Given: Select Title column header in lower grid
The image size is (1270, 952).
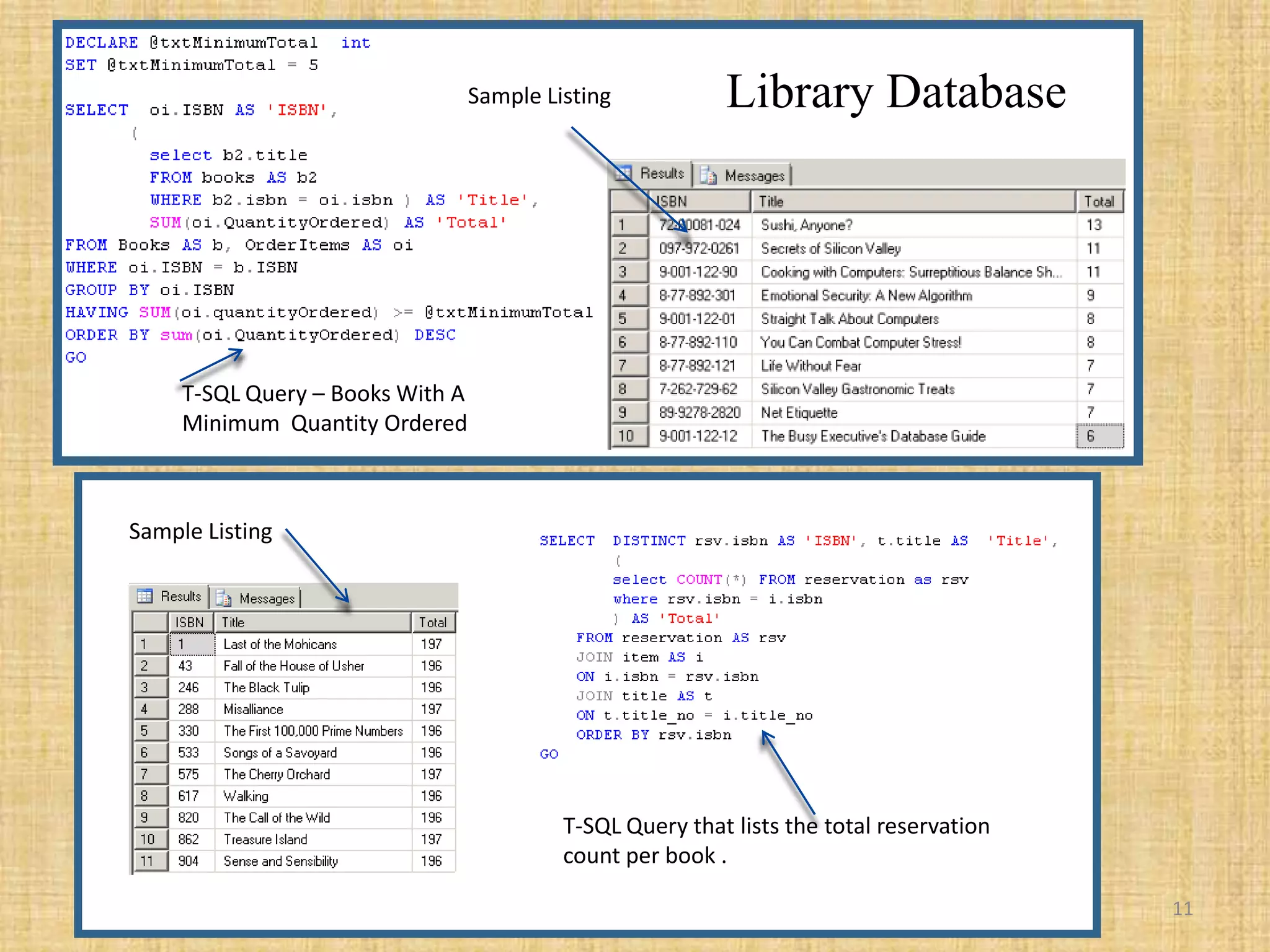Looking at the screenshot, I should click(313, 622).
